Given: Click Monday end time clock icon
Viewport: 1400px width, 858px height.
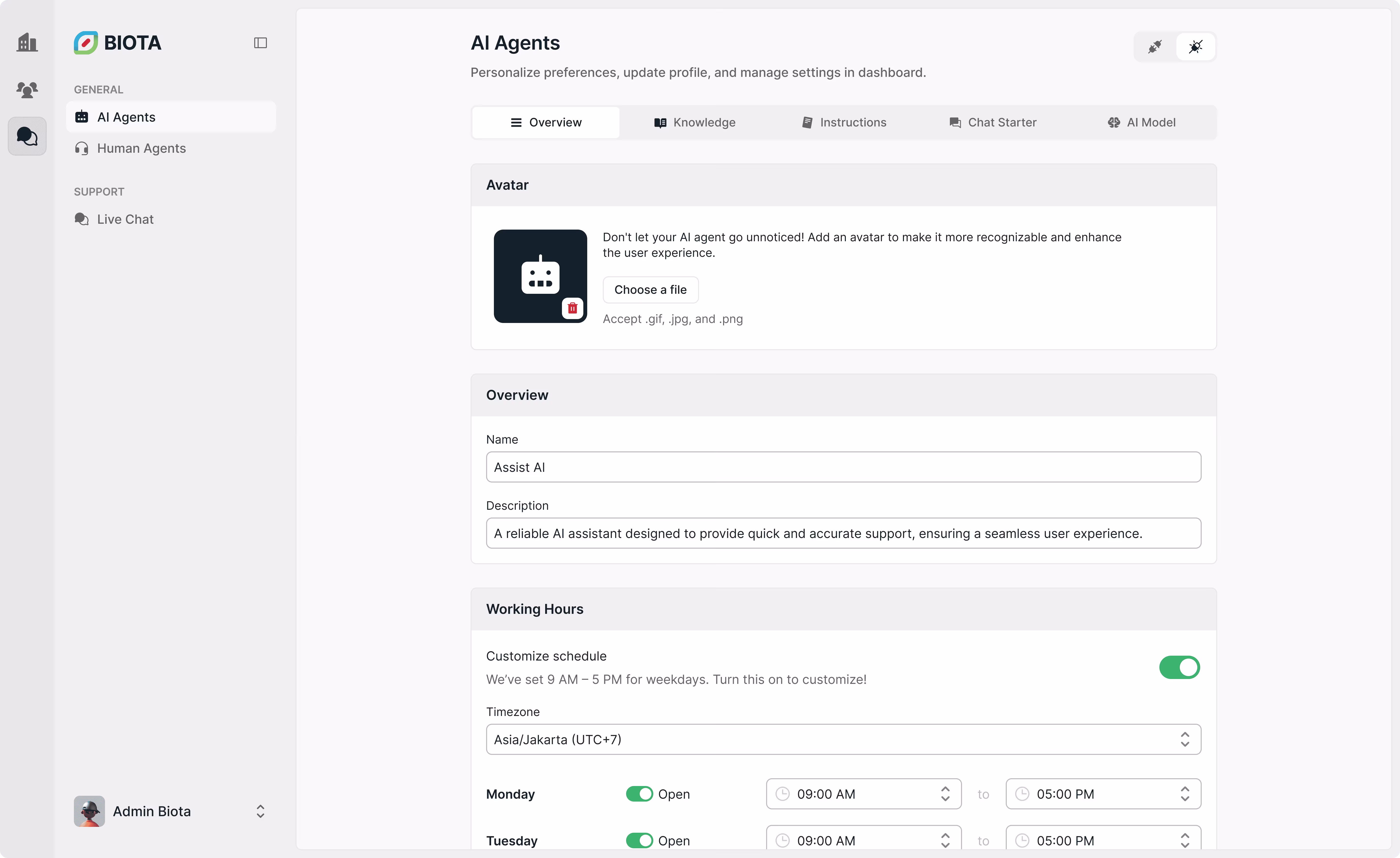Looking at the screenshot, I should (x=1022, y=794).
